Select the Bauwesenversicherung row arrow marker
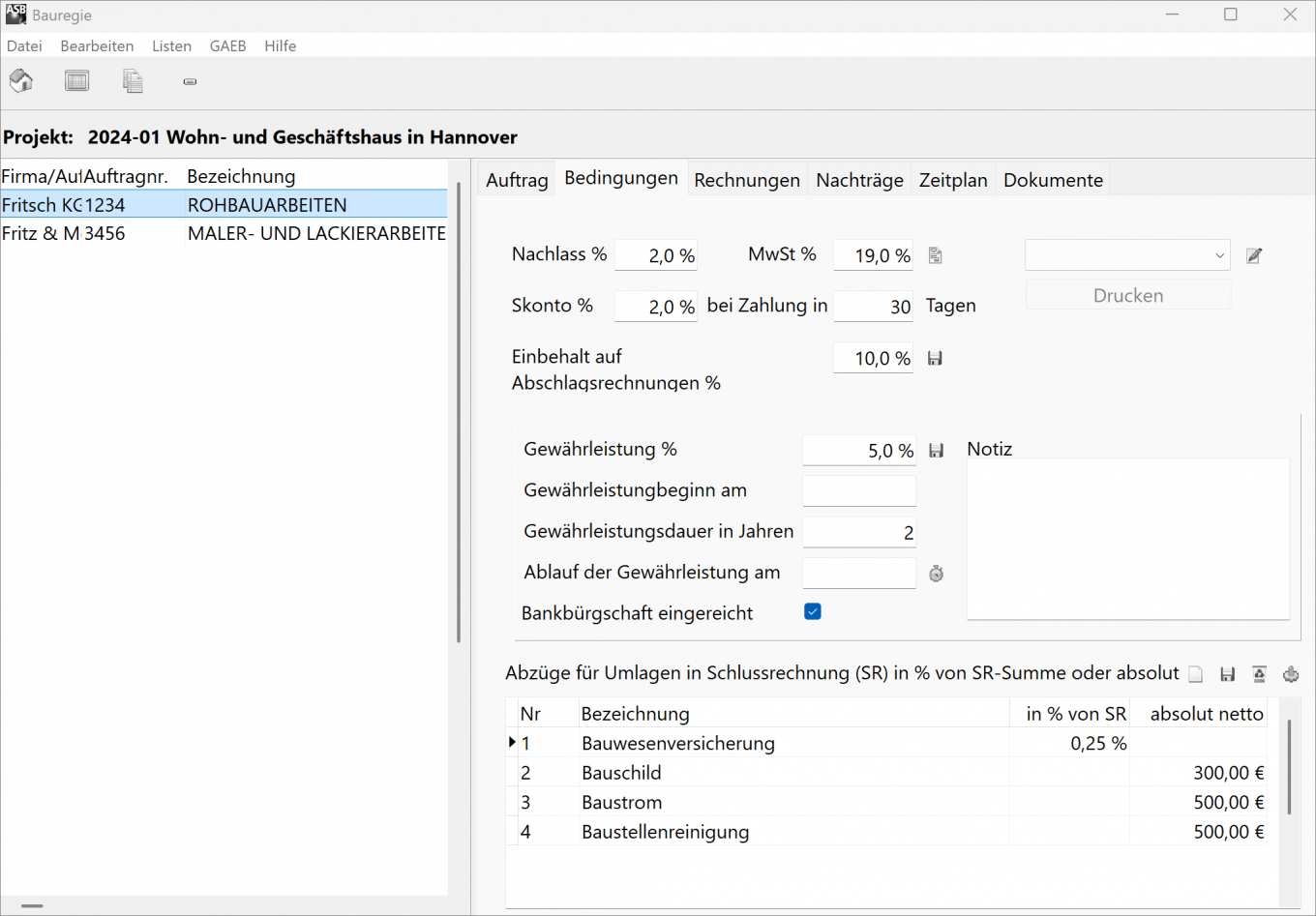Viewport: 1316px width, 916px height. pyautogui.click(x=512, y=743)
